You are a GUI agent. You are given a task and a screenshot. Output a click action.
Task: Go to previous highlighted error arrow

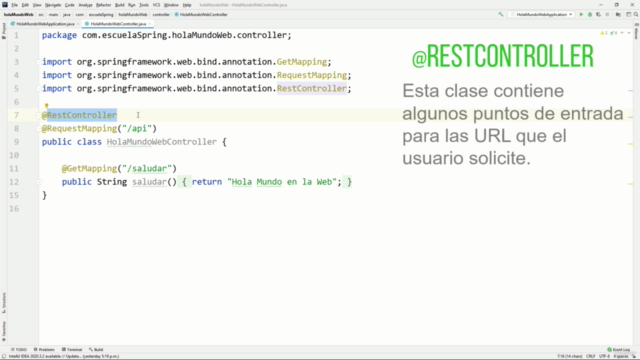point(622,33)
